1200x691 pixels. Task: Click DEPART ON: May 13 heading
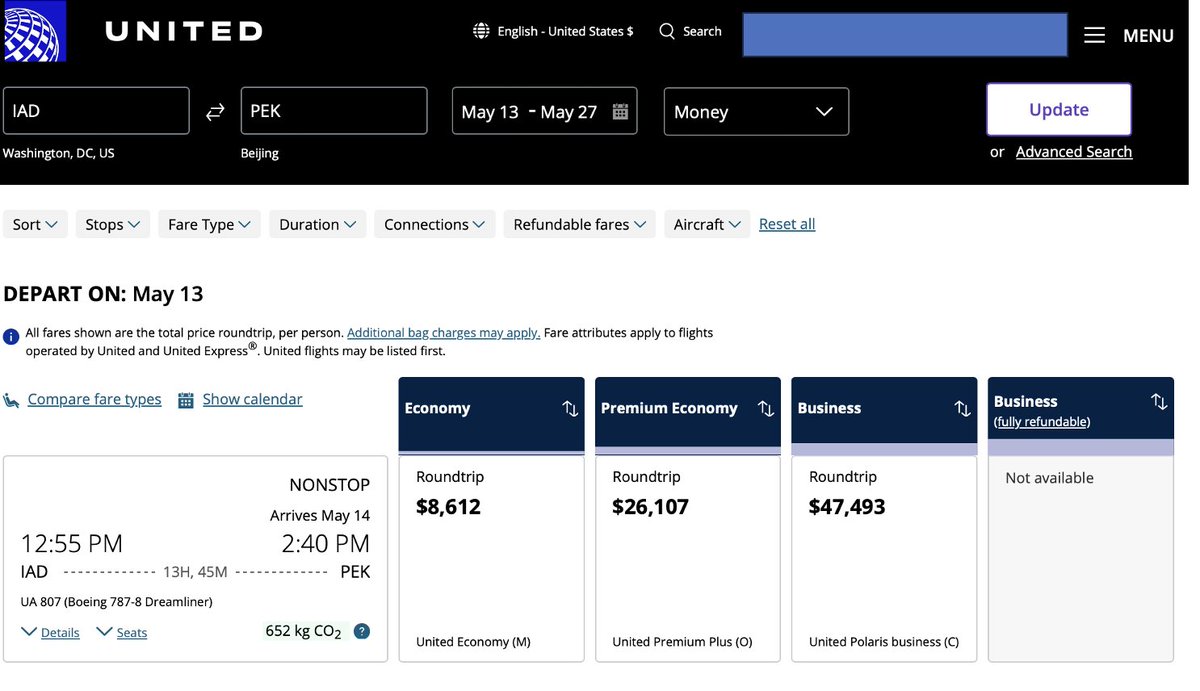coord(104,294)
